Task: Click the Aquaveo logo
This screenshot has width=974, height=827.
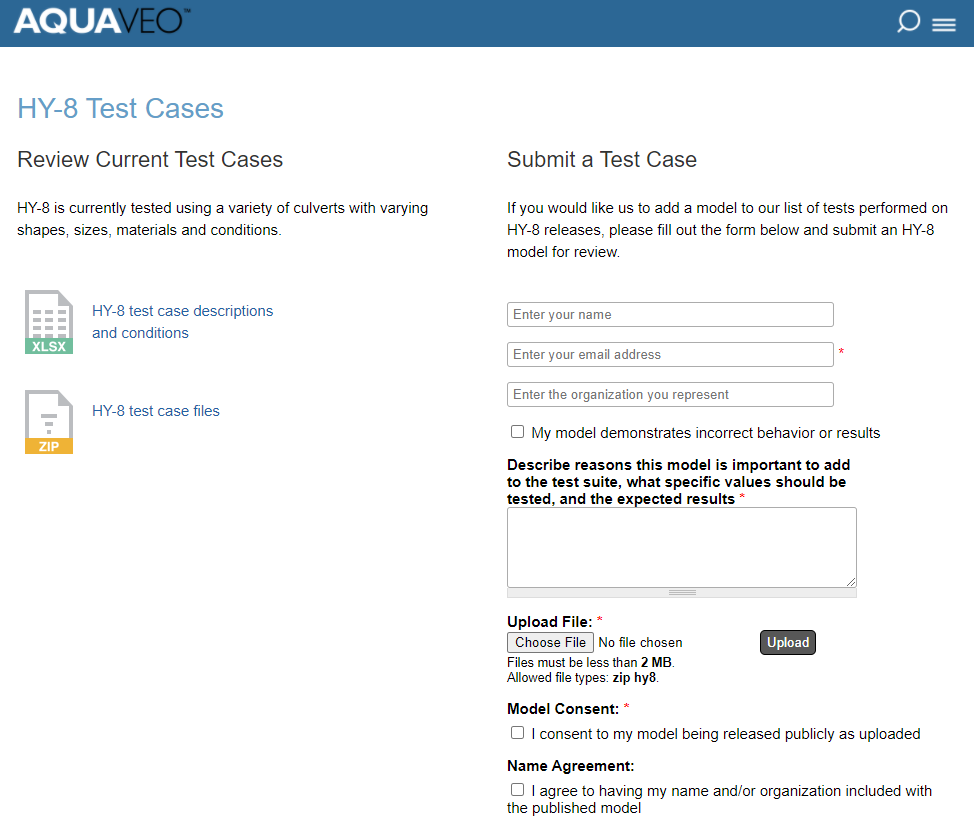Action: click(102, 21)
